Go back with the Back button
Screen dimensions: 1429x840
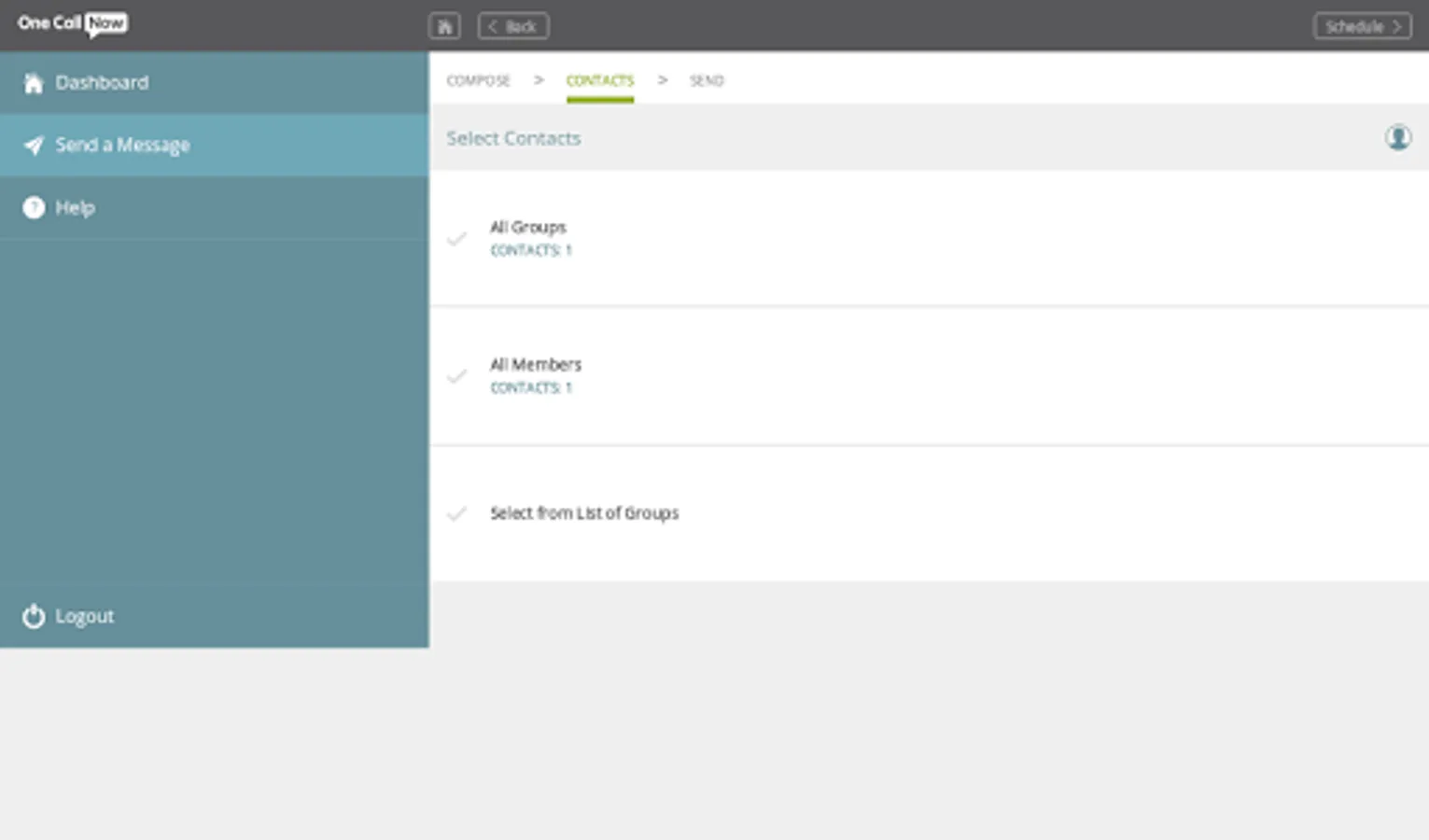[513, 26]
